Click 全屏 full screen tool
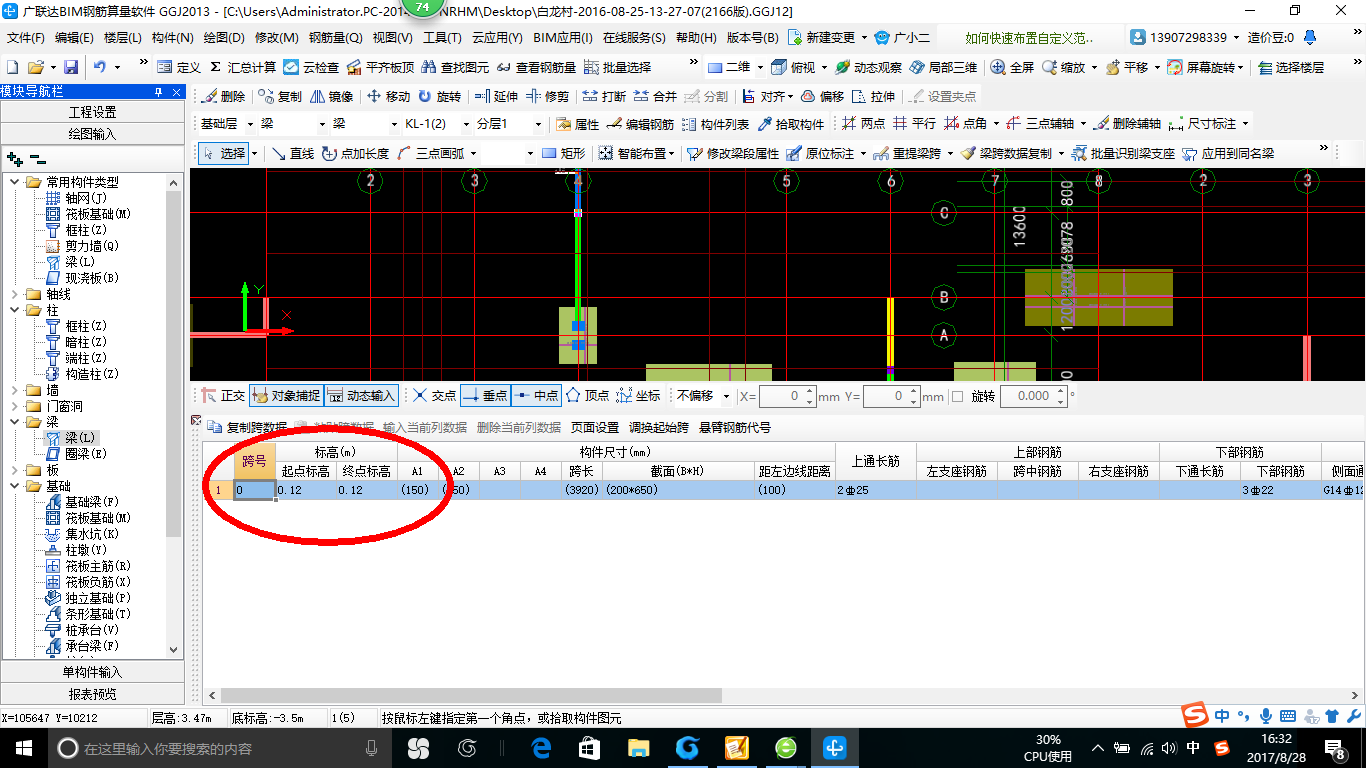This screenshot has width=1366, height=768. [1012, 67]
